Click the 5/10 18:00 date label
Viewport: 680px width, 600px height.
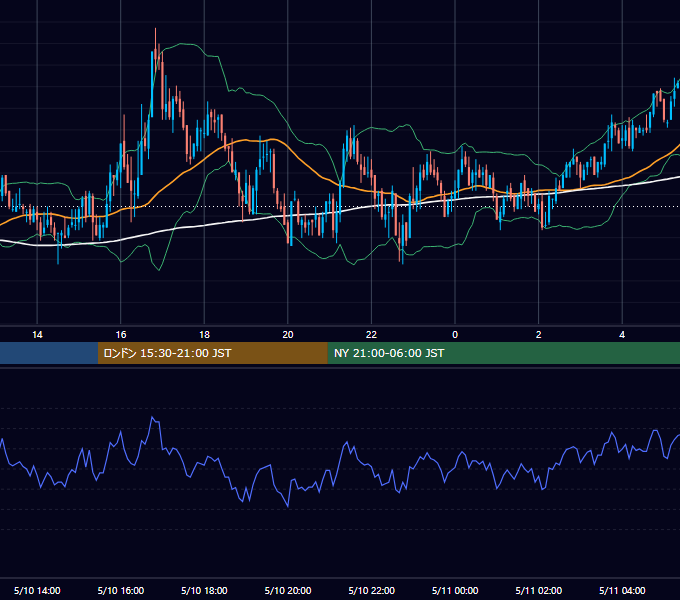[204, 590]
